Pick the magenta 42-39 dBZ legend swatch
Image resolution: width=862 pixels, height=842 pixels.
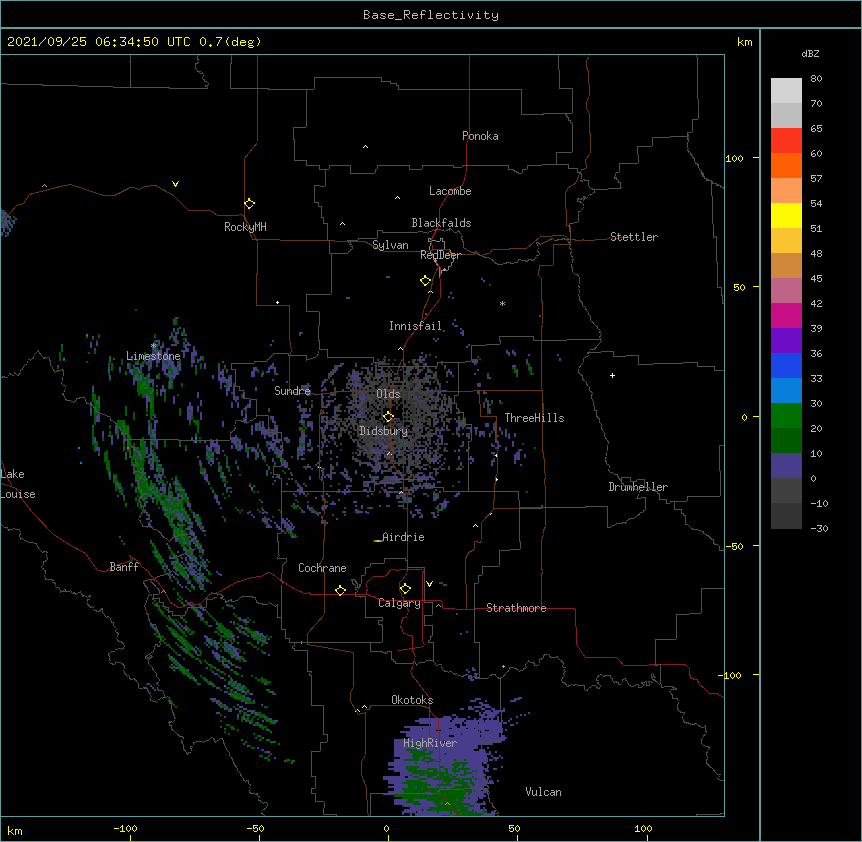[786, 315]
